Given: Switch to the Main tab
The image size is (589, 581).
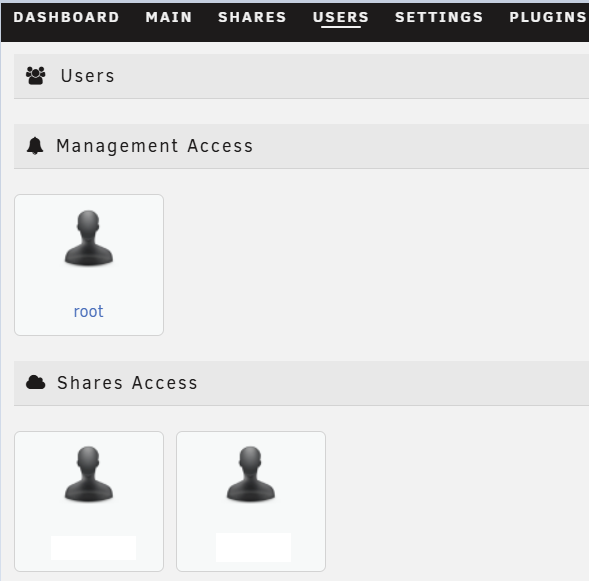Looking at the screenshot, I should pyautogui.click(x=169, y=17).
